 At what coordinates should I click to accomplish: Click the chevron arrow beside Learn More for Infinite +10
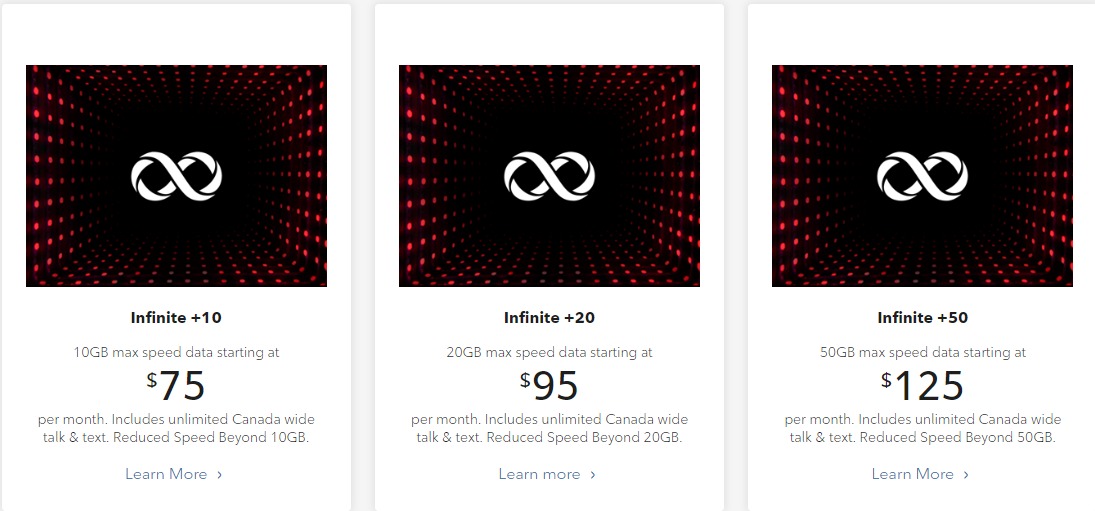pyautogui.click(x=219, y=475)
